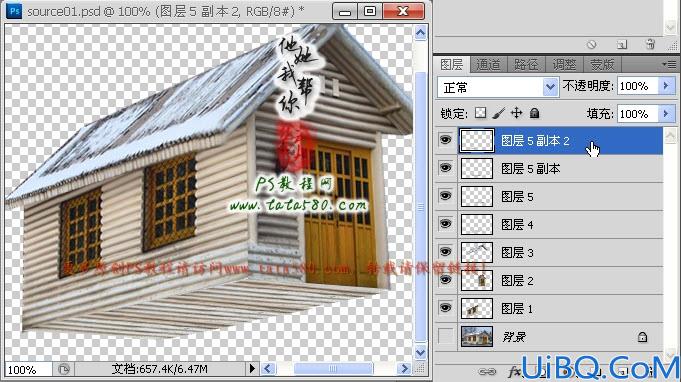Select the 图层 5 副本 layer name
Viewport: 681px width, 382px height.
click(x=531, y=169)
